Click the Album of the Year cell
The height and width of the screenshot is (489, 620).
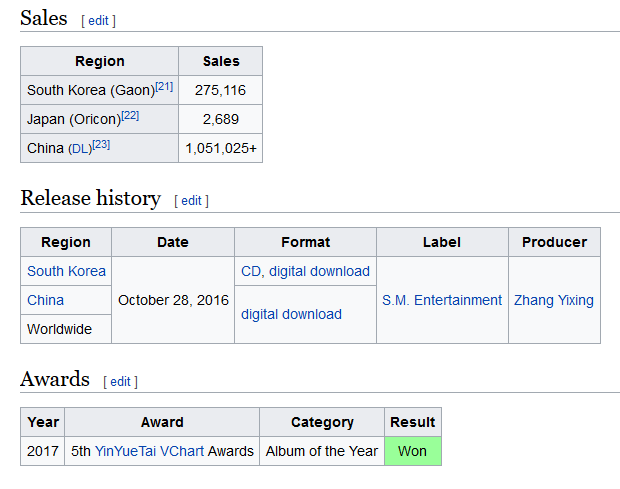pyautogui.click(x=321, y=451)
